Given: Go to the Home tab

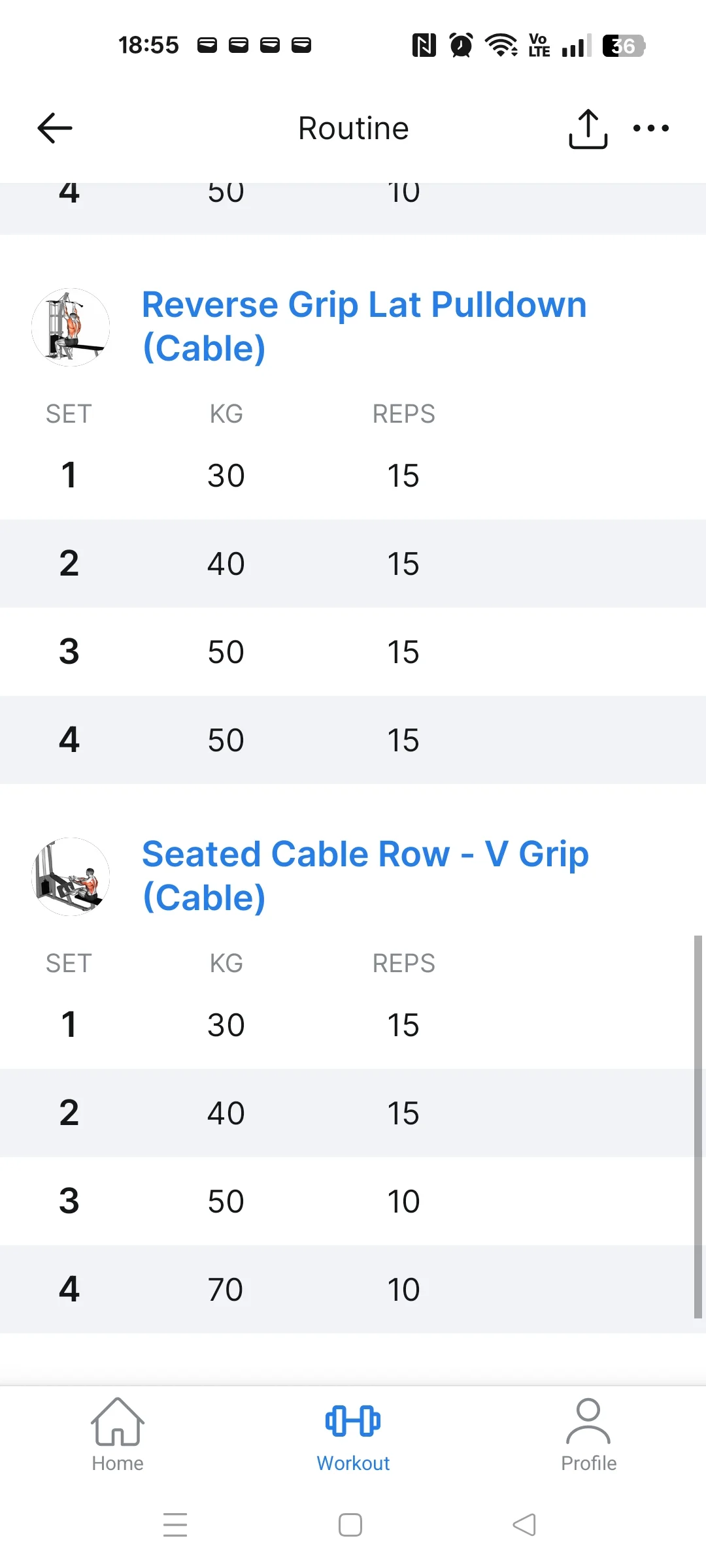Looking at the screenshot, I should tap(118, 1435).
